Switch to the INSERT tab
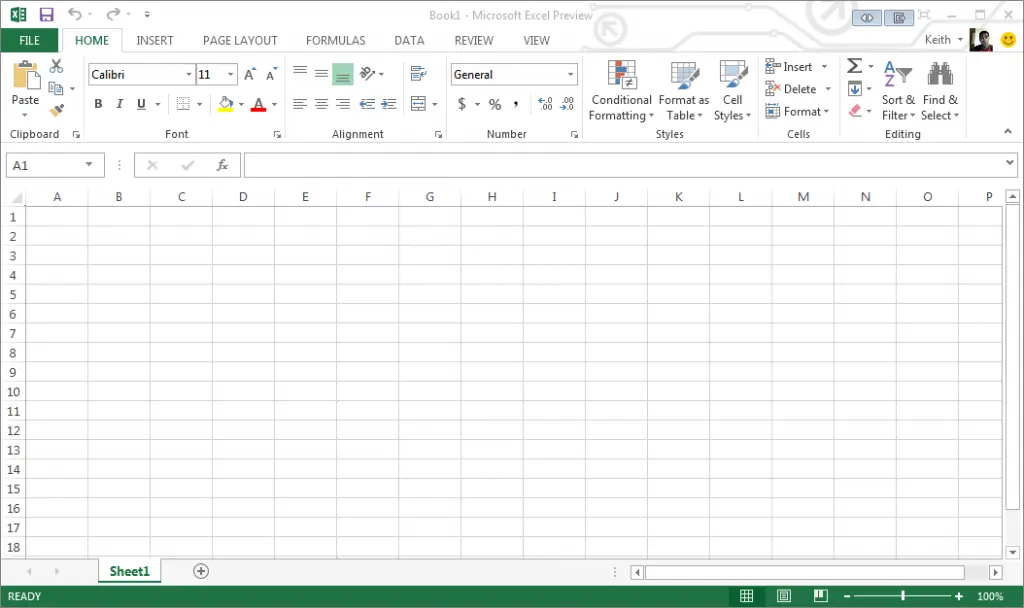Image resolution: width=1024 pixels, height=608 pixels. click(155, 40)
